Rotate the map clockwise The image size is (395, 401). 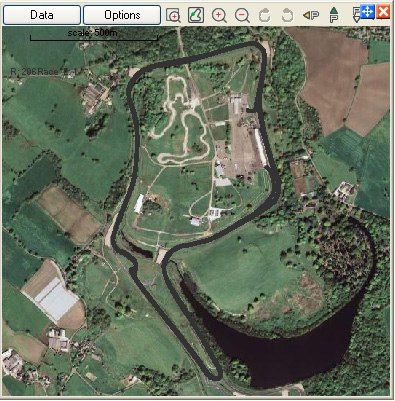[264, 15]
